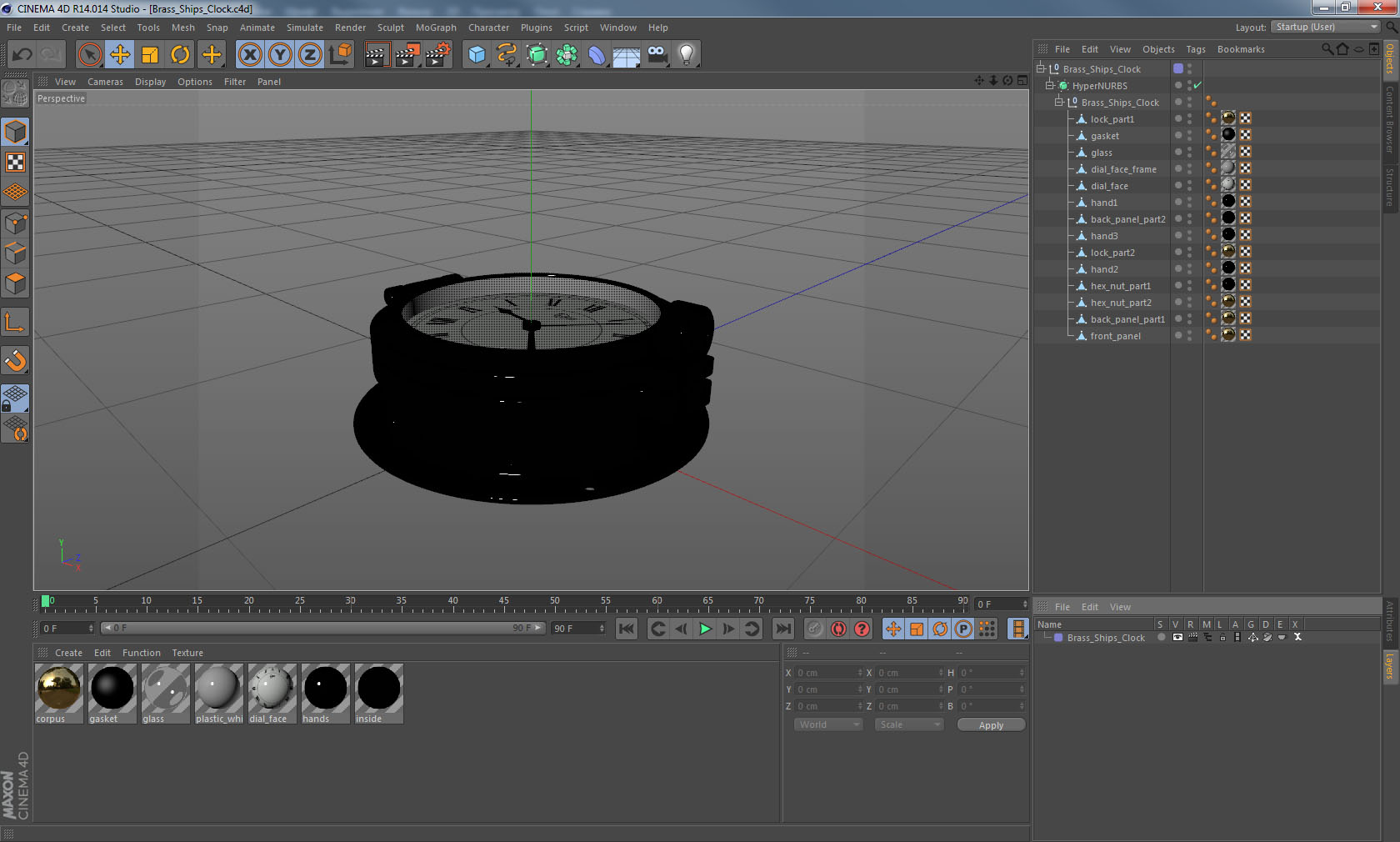
Task: Activate the Move tool
Action: (x=120, y=55)
